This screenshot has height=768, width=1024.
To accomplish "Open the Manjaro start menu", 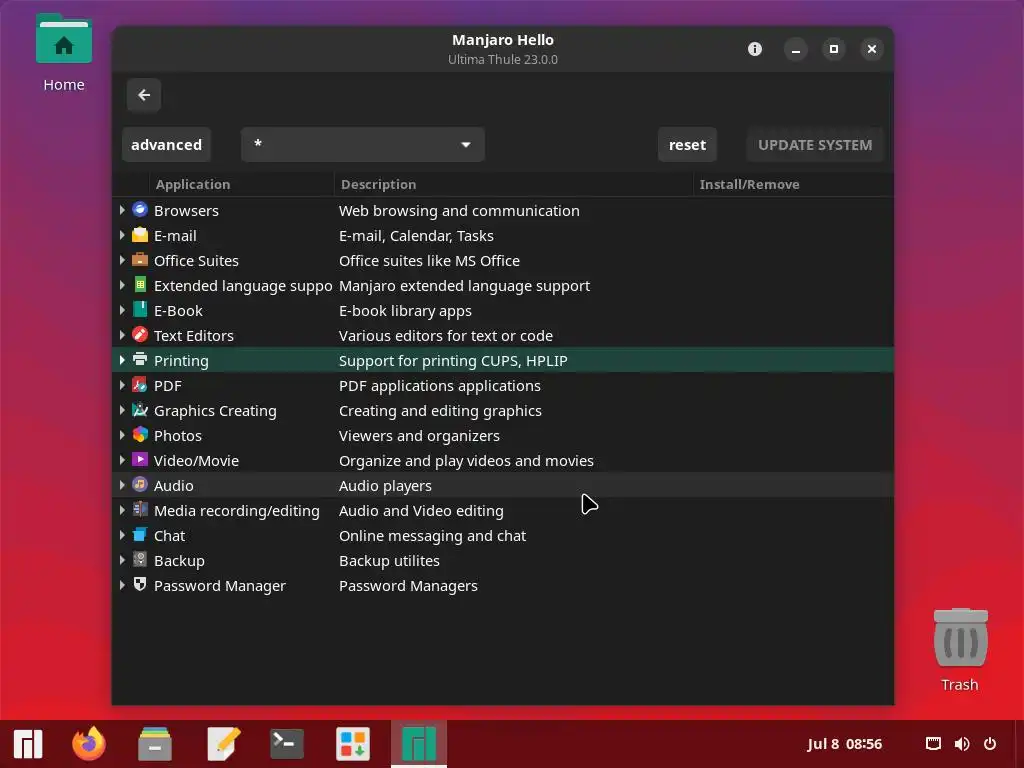I will coord(27,744).
